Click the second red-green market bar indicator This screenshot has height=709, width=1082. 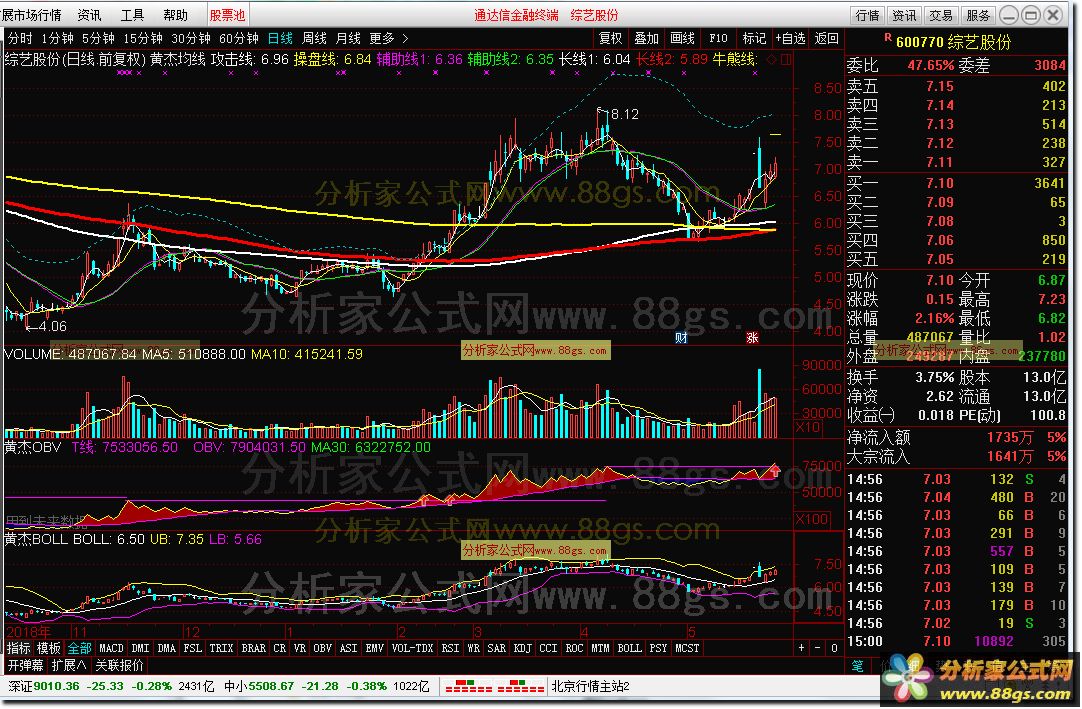[x=521, y=686]
